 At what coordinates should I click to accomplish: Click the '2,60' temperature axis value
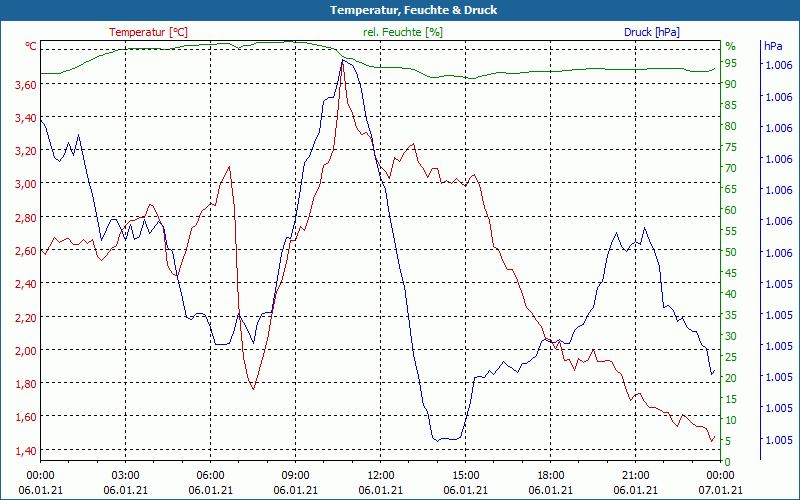coord(26,252)
